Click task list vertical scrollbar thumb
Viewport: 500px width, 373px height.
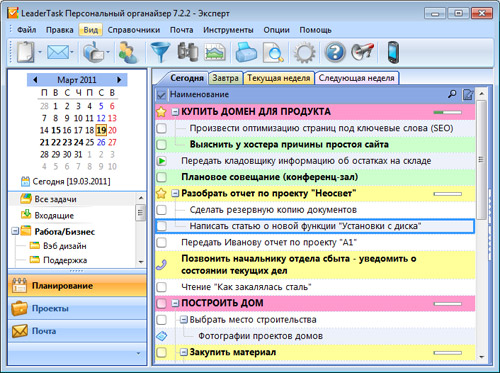(x=481, y=159)
